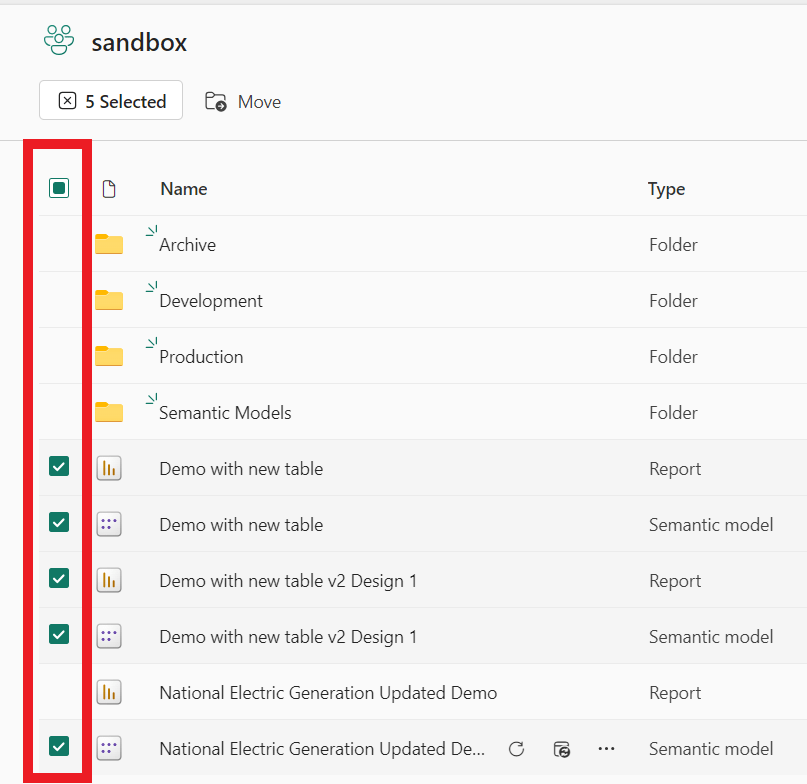Image resolution: width=807 pixels, height=784 pixels.
Task: Click the report icon beside Demo with new table
Action: tap(110, 468)
